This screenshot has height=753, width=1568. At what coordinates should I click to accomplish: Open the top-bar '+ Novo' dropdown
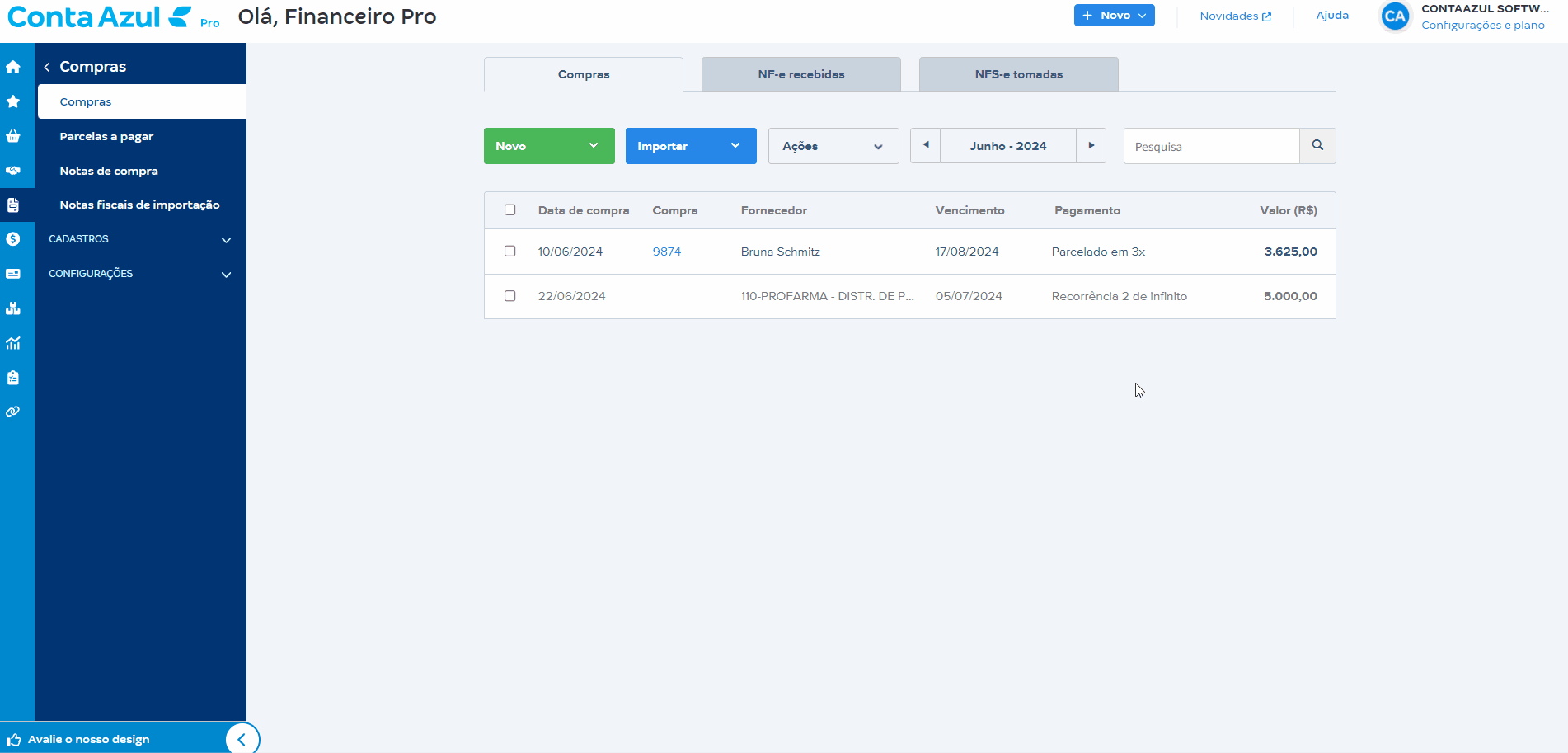tap(1115, 16)
